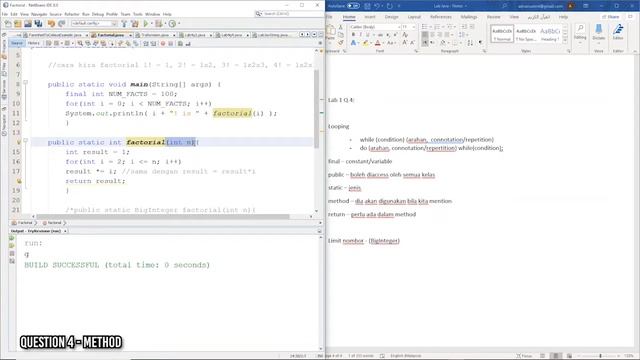Screen dimensions: 640x360
Task: Toggle the History view button in NetBeans editor
Action: (x=33, y=43)
